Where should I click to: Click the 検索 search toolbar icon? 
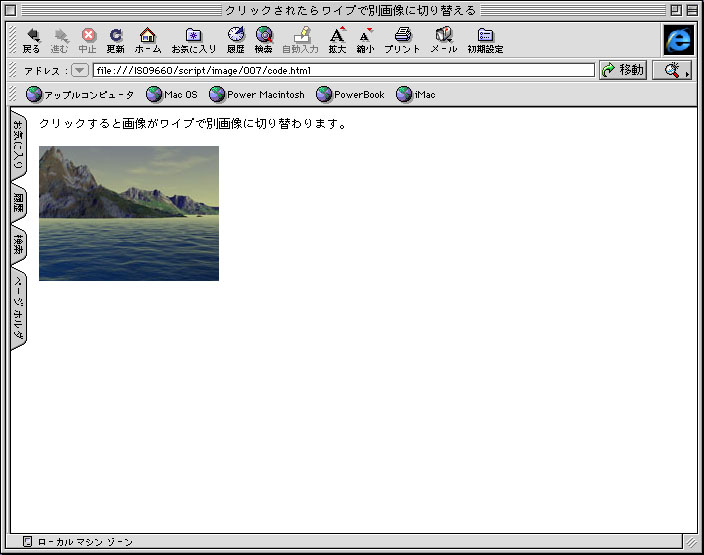coord(264,40)
